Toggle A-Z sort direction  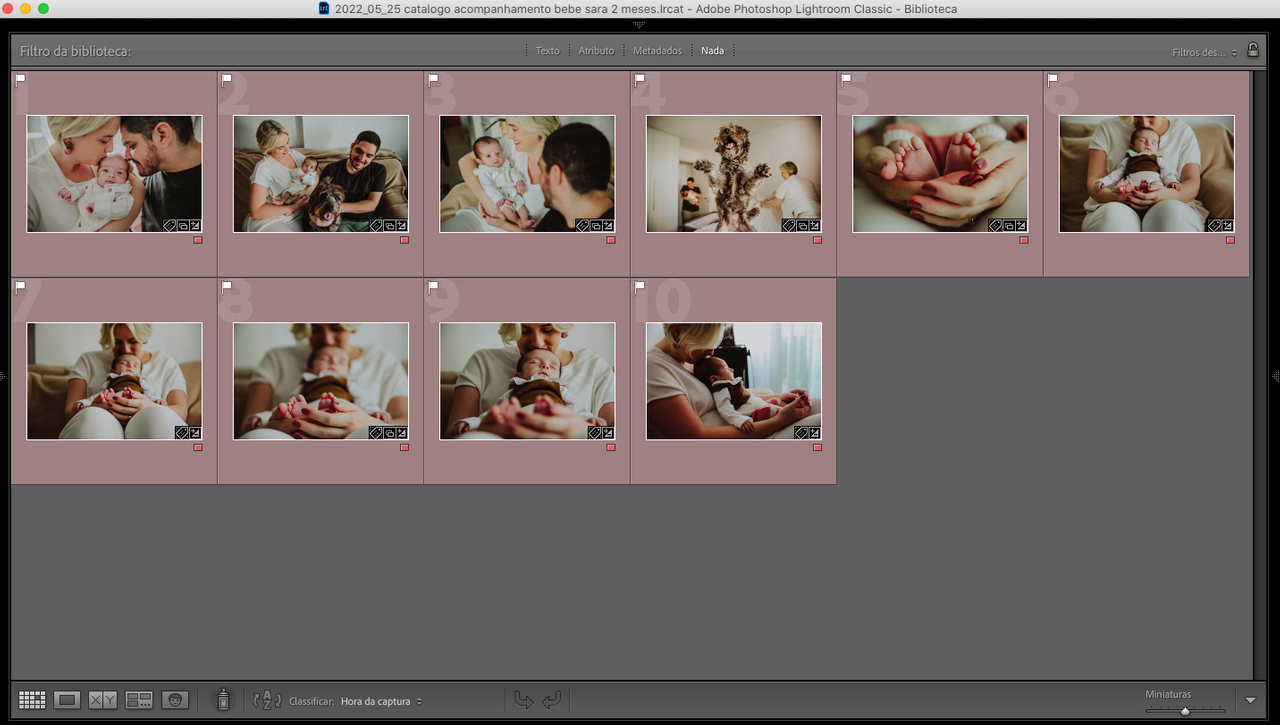267,700
